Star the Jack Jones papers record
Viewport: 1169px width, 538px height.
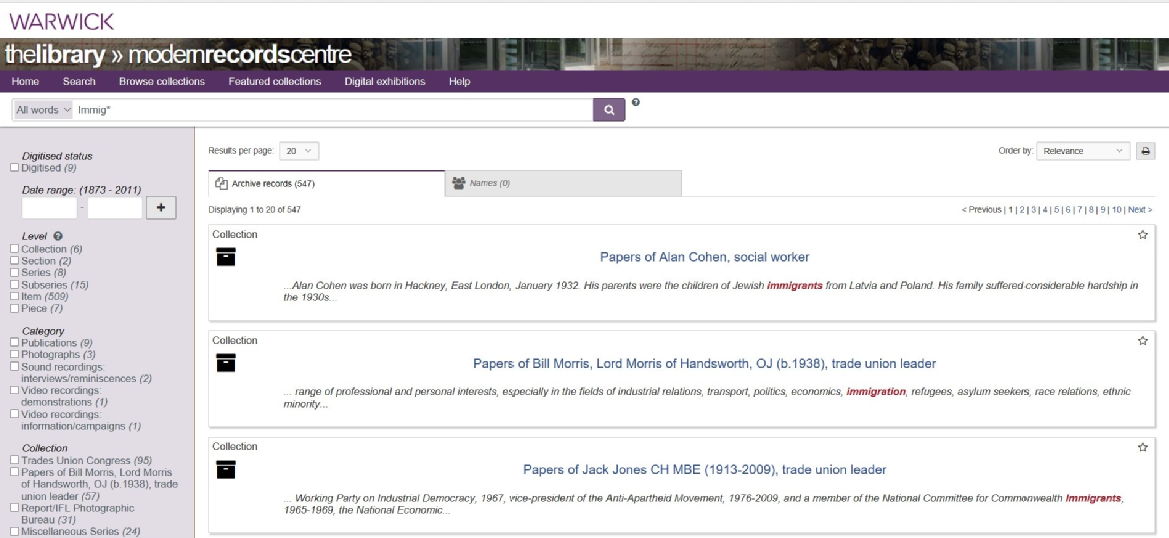pos(1143,447)
